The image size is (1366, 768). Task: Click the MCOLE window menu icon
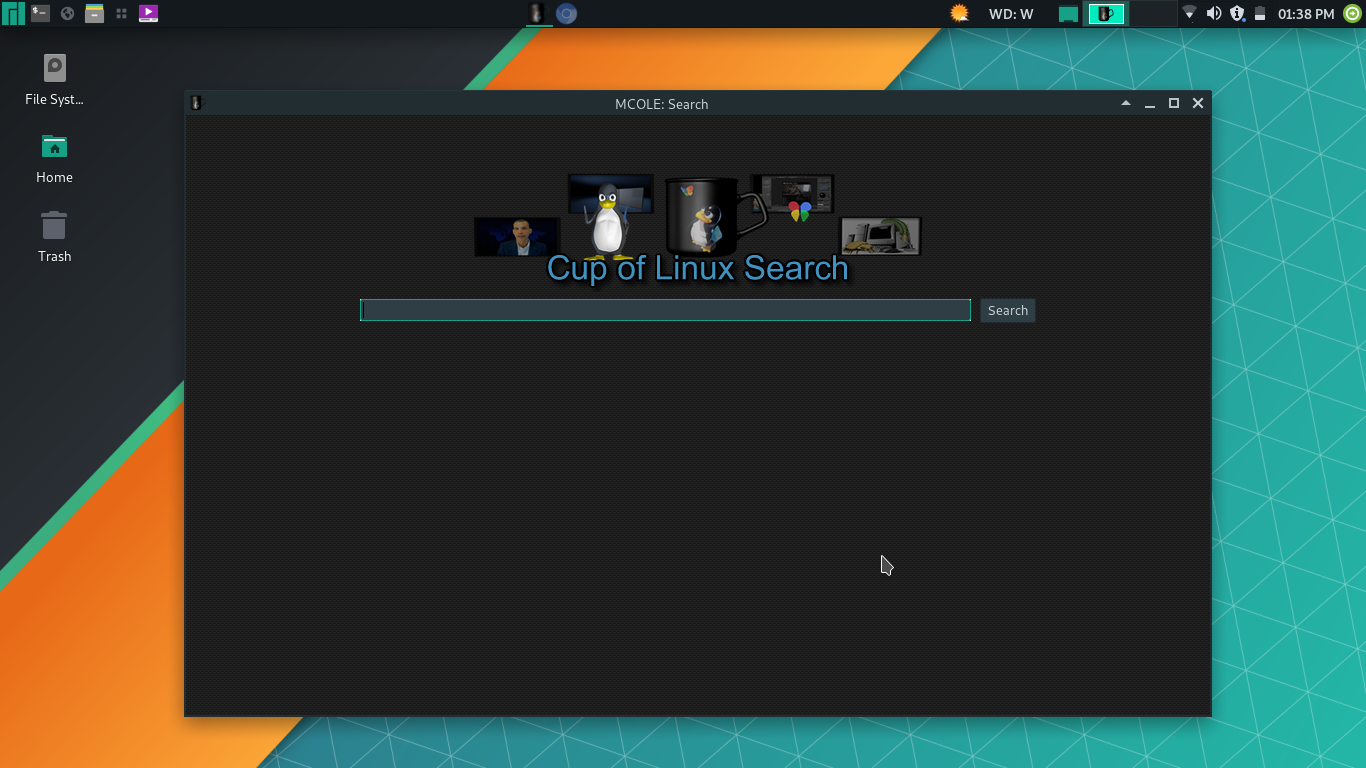coord(196,103)
